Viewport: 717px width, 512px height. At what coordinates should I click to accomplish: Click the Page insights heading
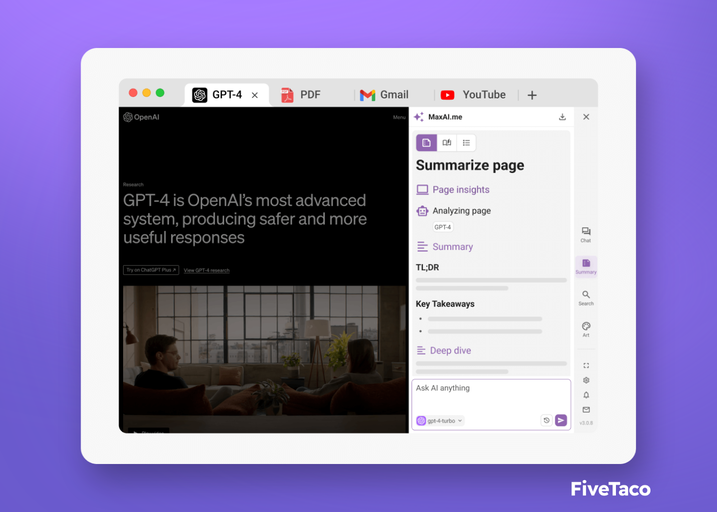pyautogui.click(x=461, y=190)
